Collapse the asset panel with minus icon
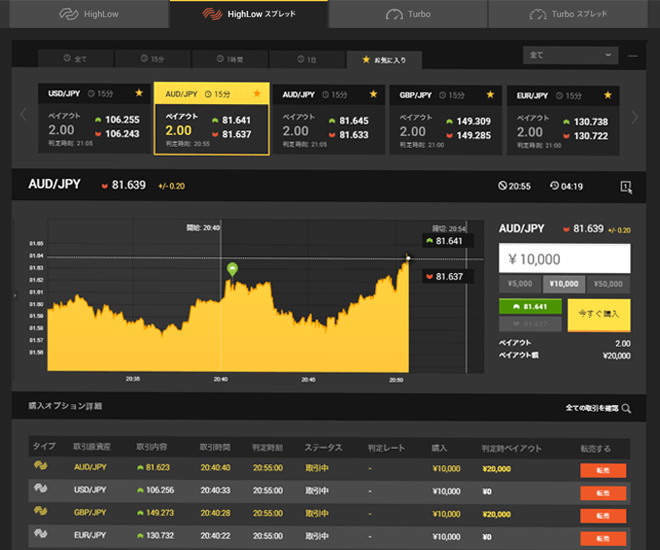 pos(633,56)
